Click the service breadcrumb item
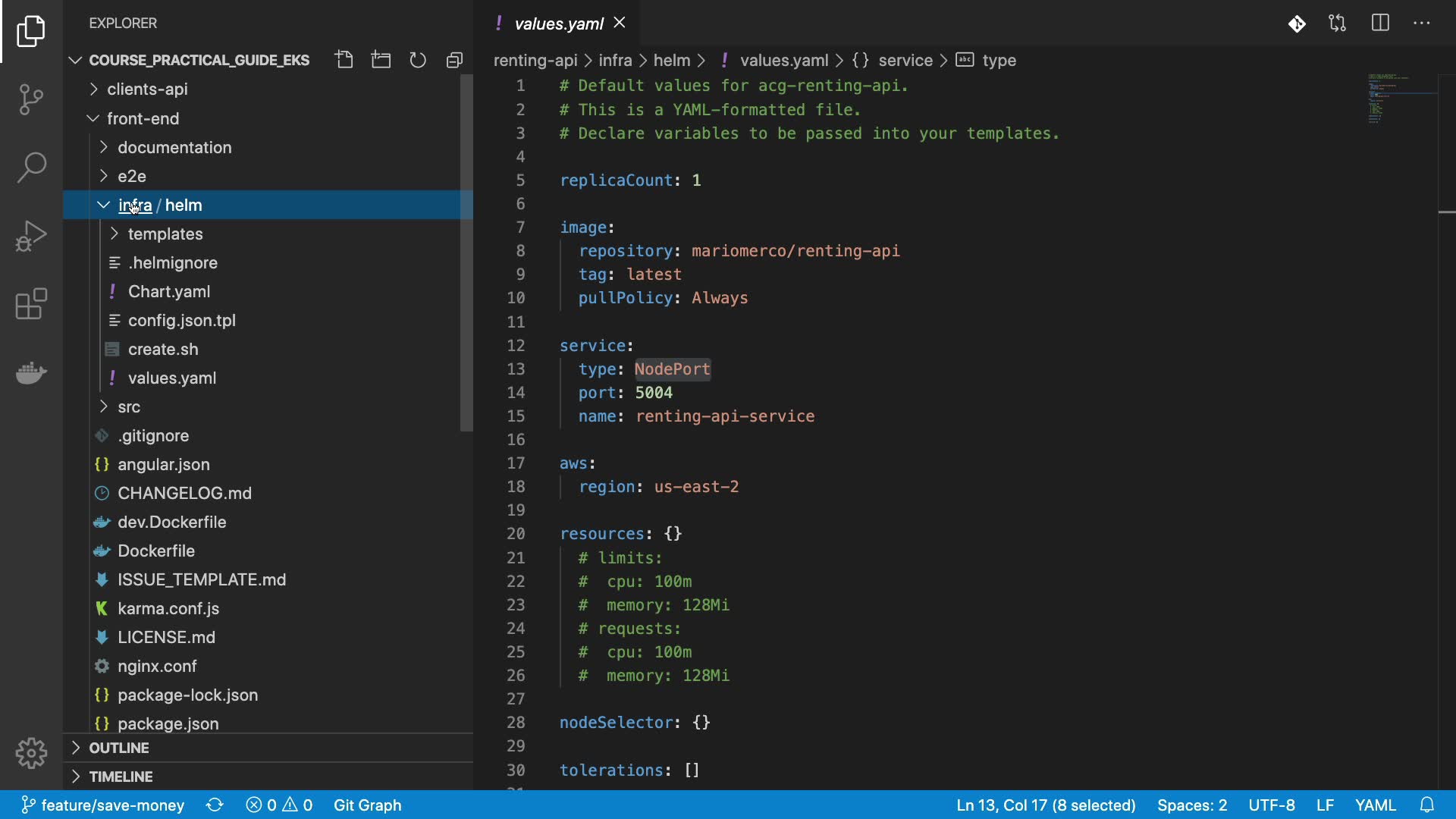The height and width of the screenshot is (819, 1456). pyautogui.click(x=905, y=60)
